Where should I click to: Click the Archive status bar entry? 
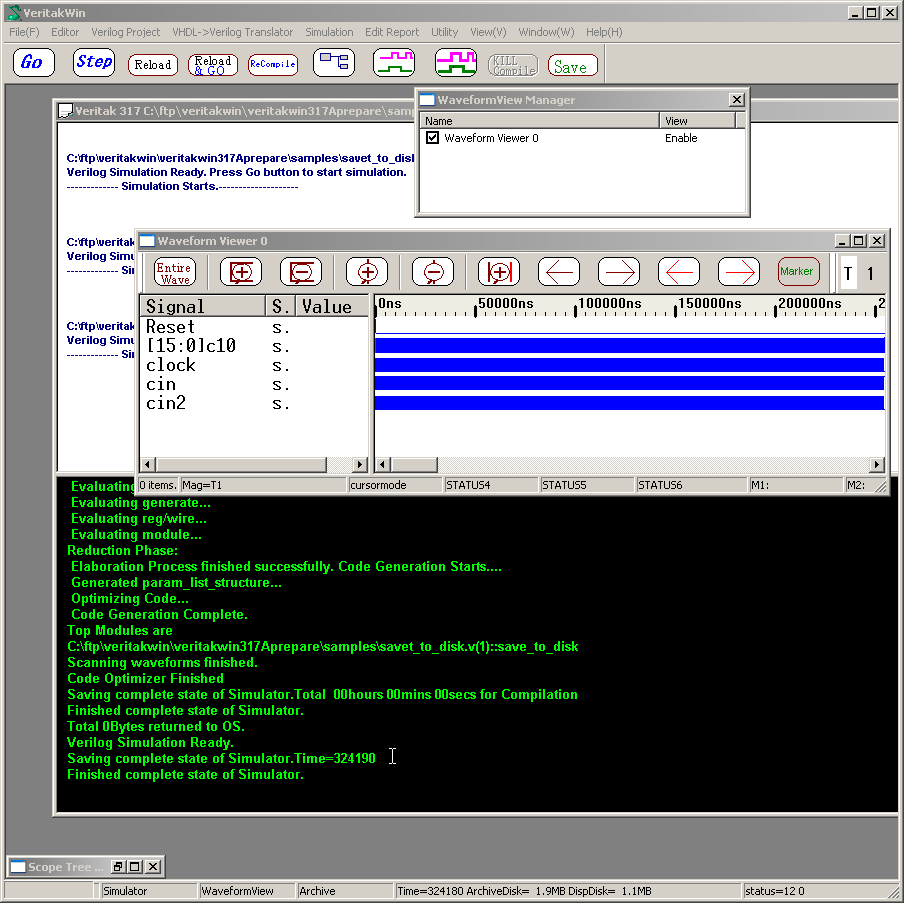pyautogui.click(x=345, y=891)
